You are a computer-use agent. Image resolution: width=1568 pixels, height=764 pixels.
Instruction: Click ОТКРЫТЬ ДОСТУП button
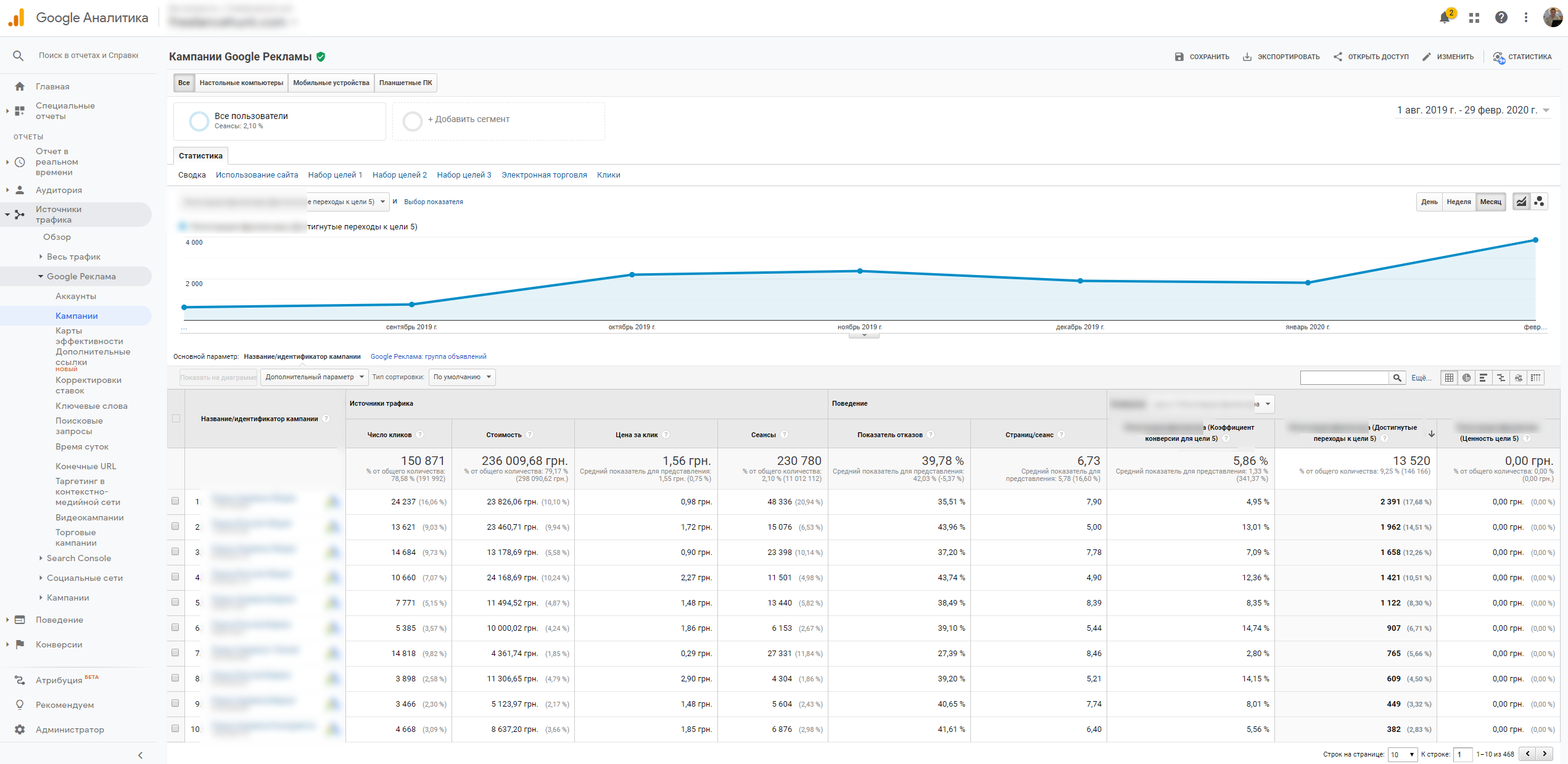(x=1371, y=57)
